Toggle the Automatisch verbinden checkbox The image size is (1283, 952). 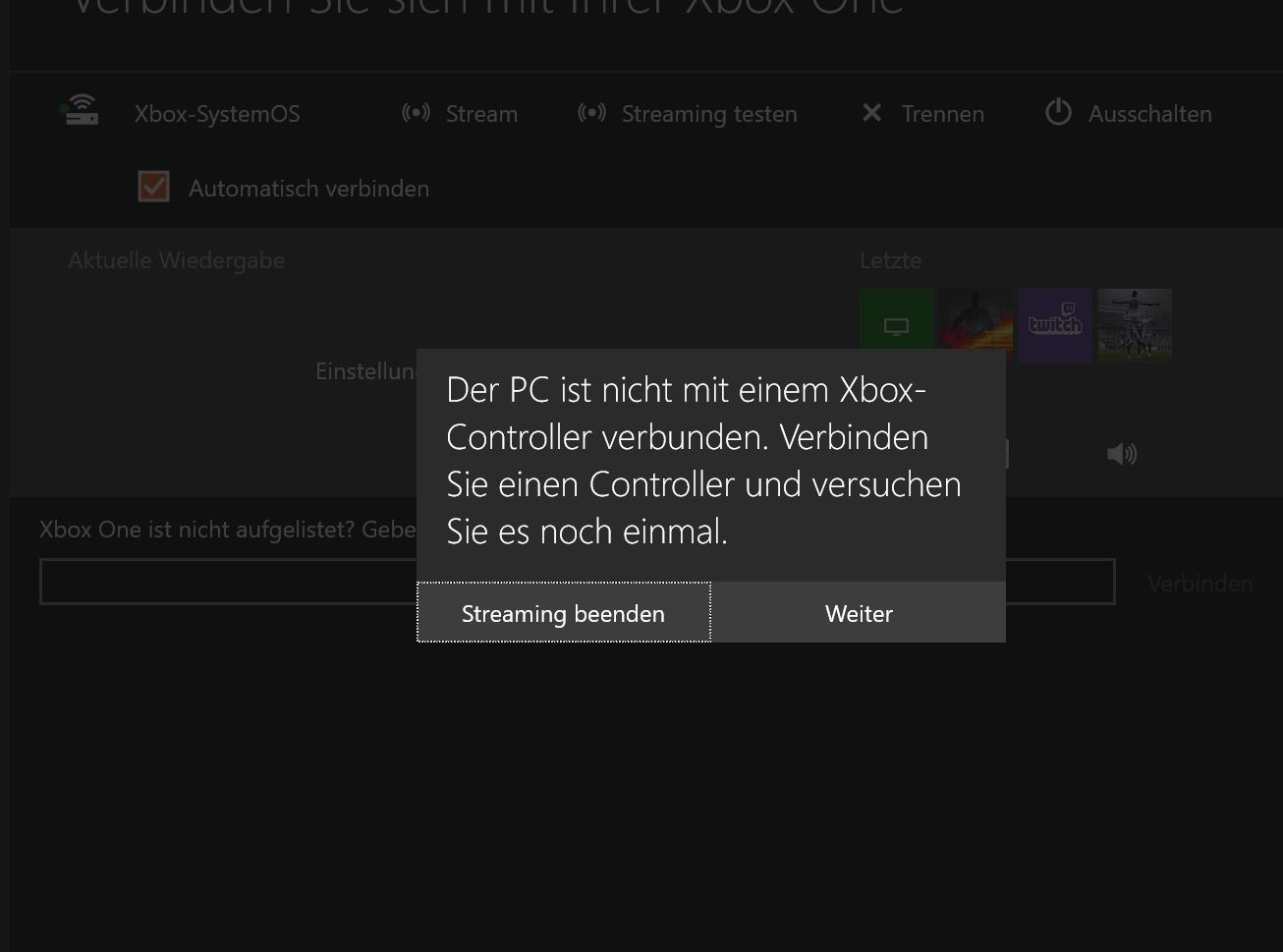(153, 187)
